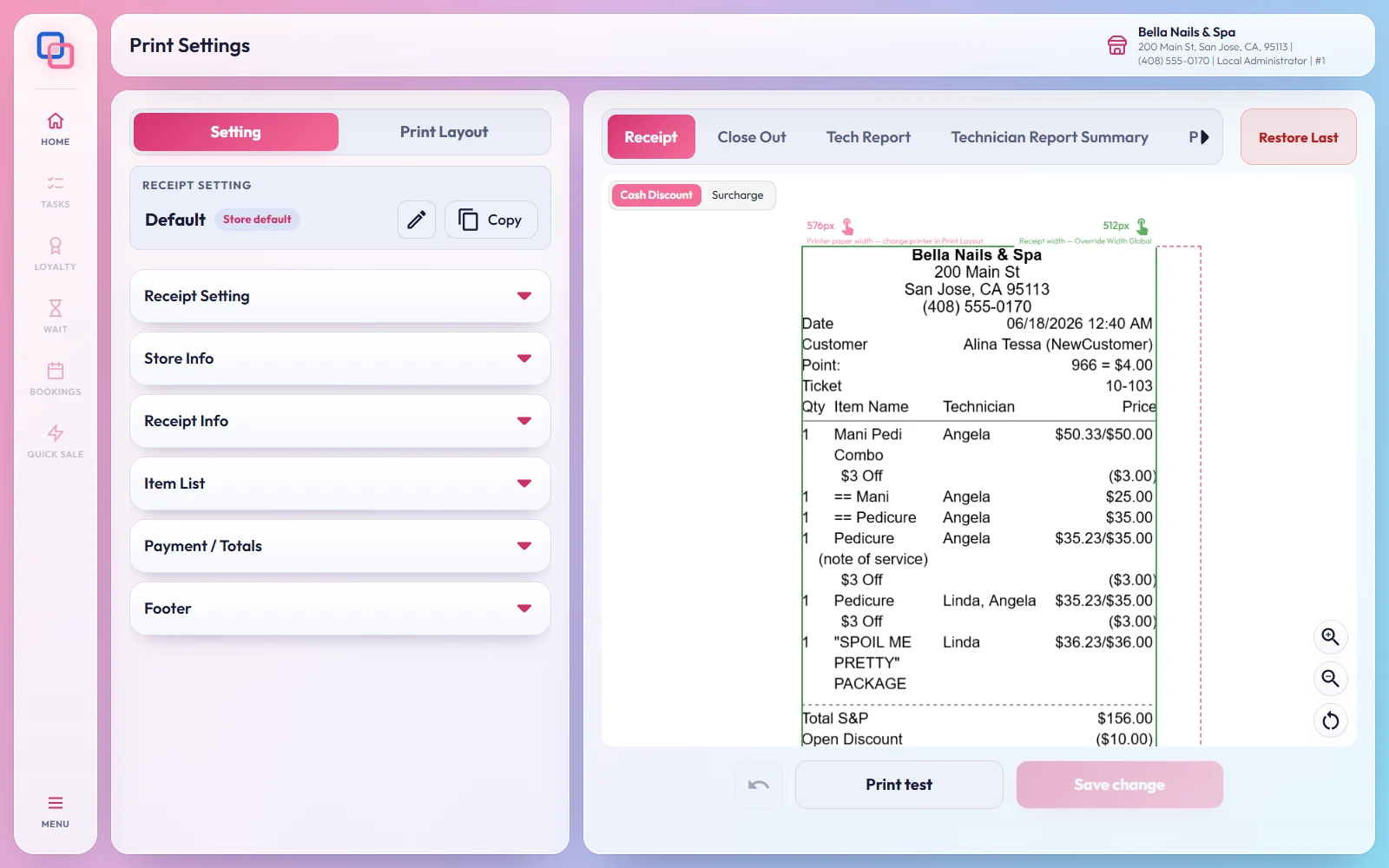Select the Cash Discount toggle
The width and height of the screenshot is (1389, 868).
pos(656,195)
